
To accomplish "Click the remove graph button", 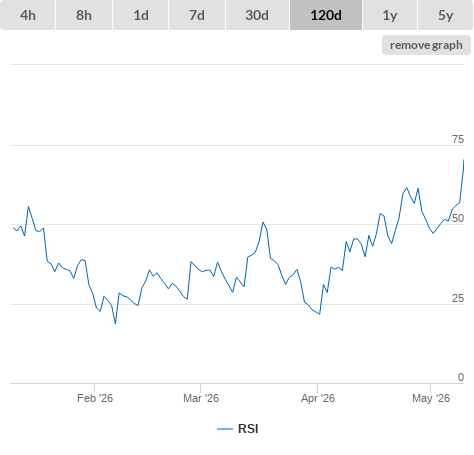I will (426, 45).
